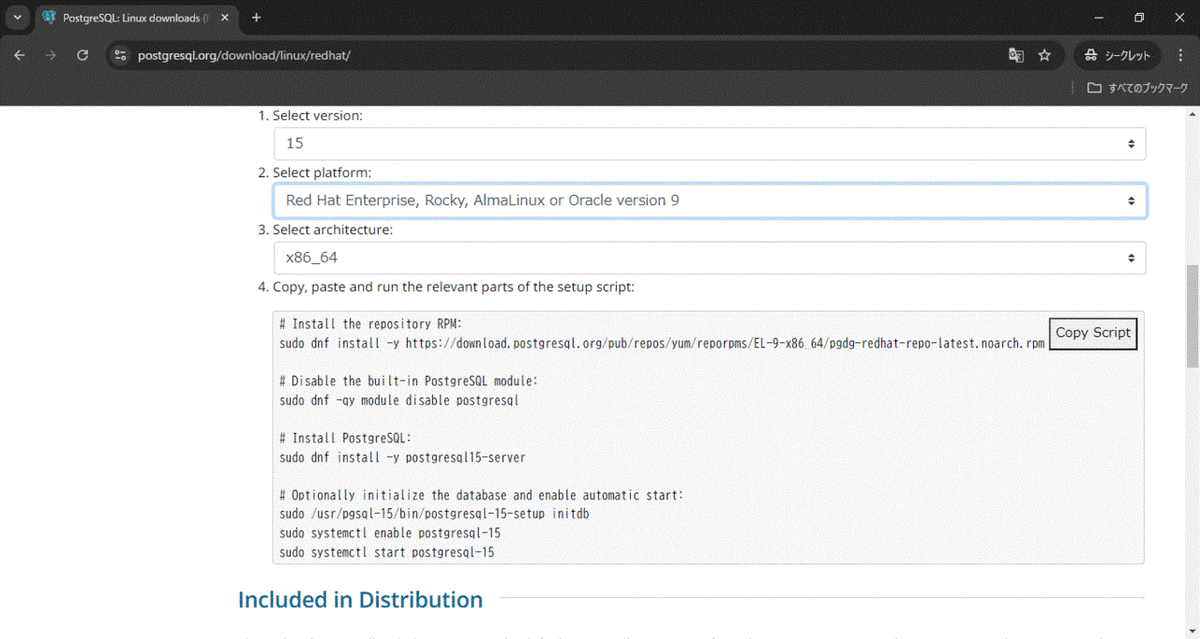
Task: Open the tab search dropdown arrow
Action: click(x=17, y=18)
